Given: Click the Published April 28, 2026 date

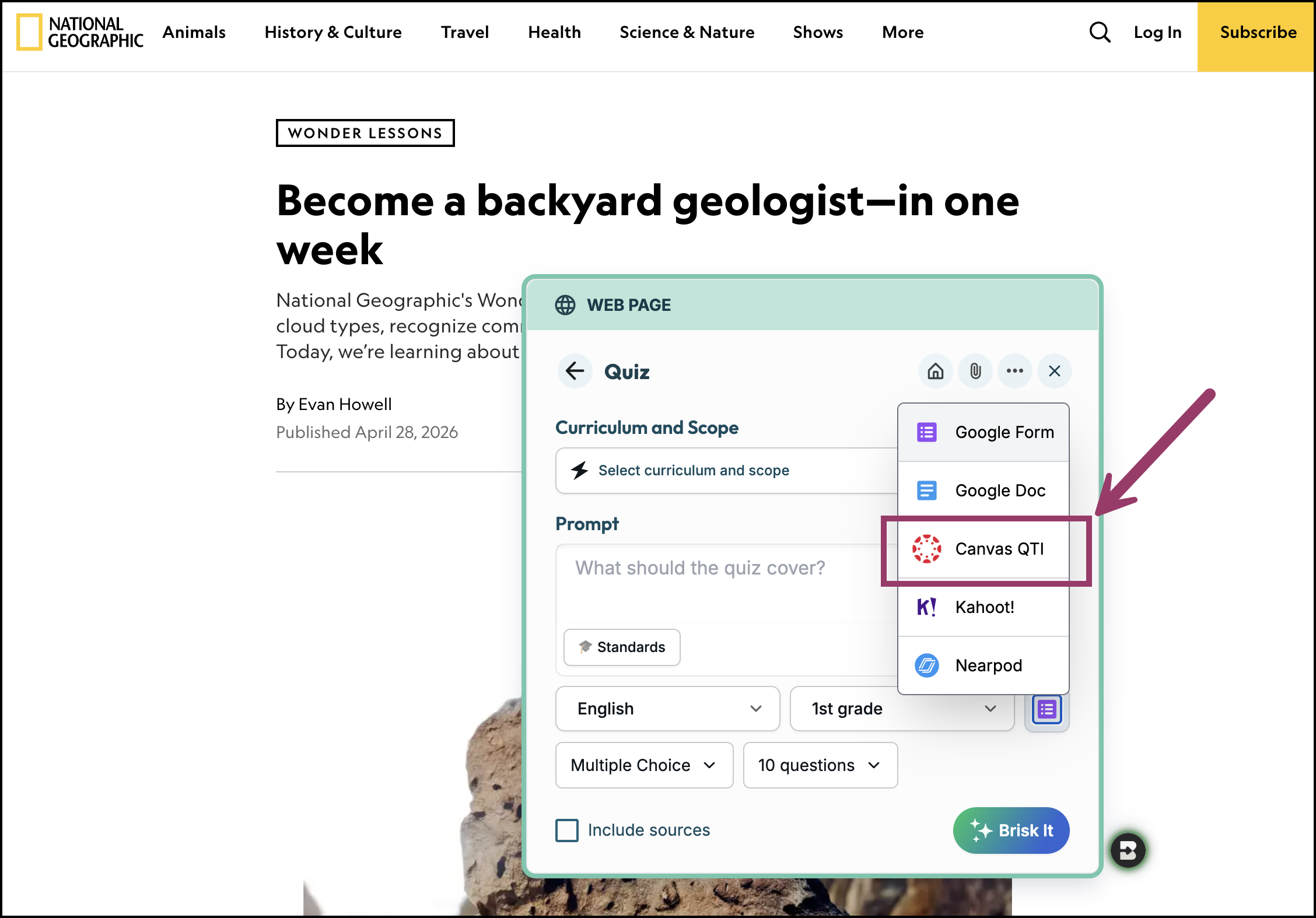Looking at the screenshot, I should click(x=367, y=432).
